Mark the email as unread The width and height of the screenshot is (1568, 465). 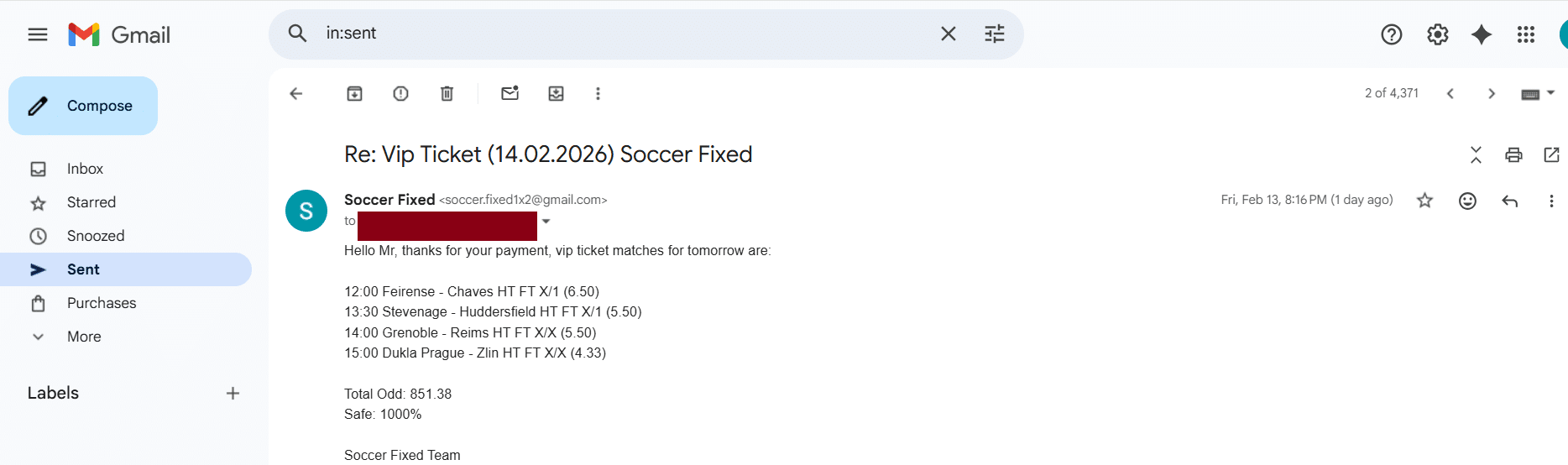point(510,94)
